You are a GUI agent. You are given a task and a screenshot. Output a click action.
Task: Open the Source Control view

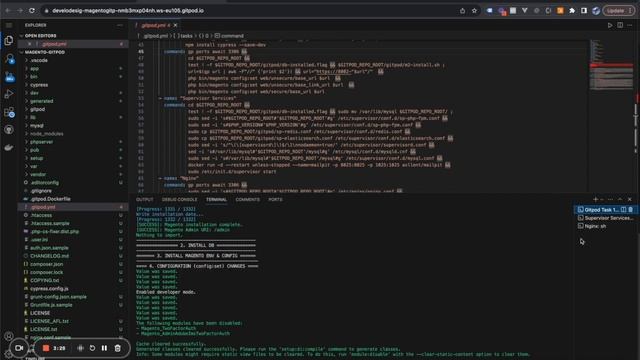click(x=9, y=77)
